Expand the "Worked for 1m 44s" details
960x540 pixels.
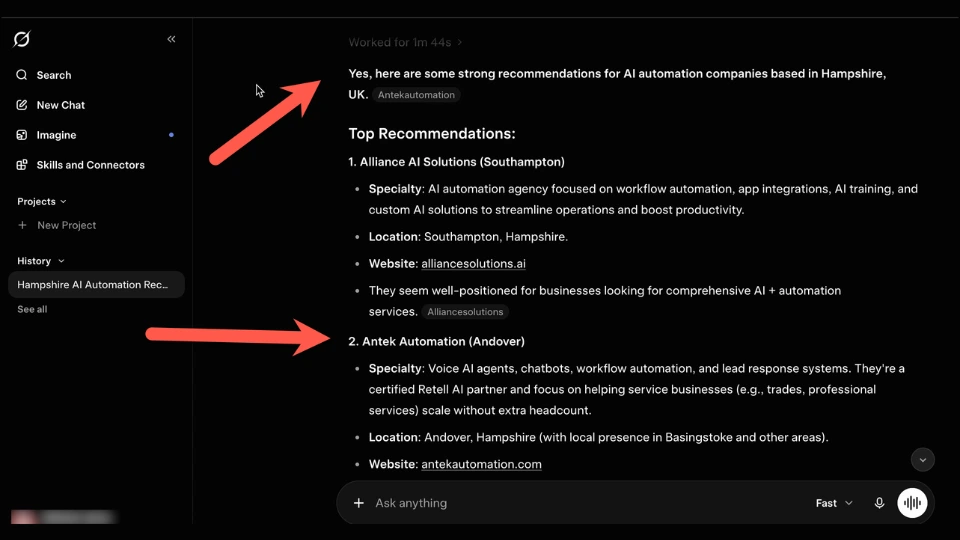(x=405, y=42)
